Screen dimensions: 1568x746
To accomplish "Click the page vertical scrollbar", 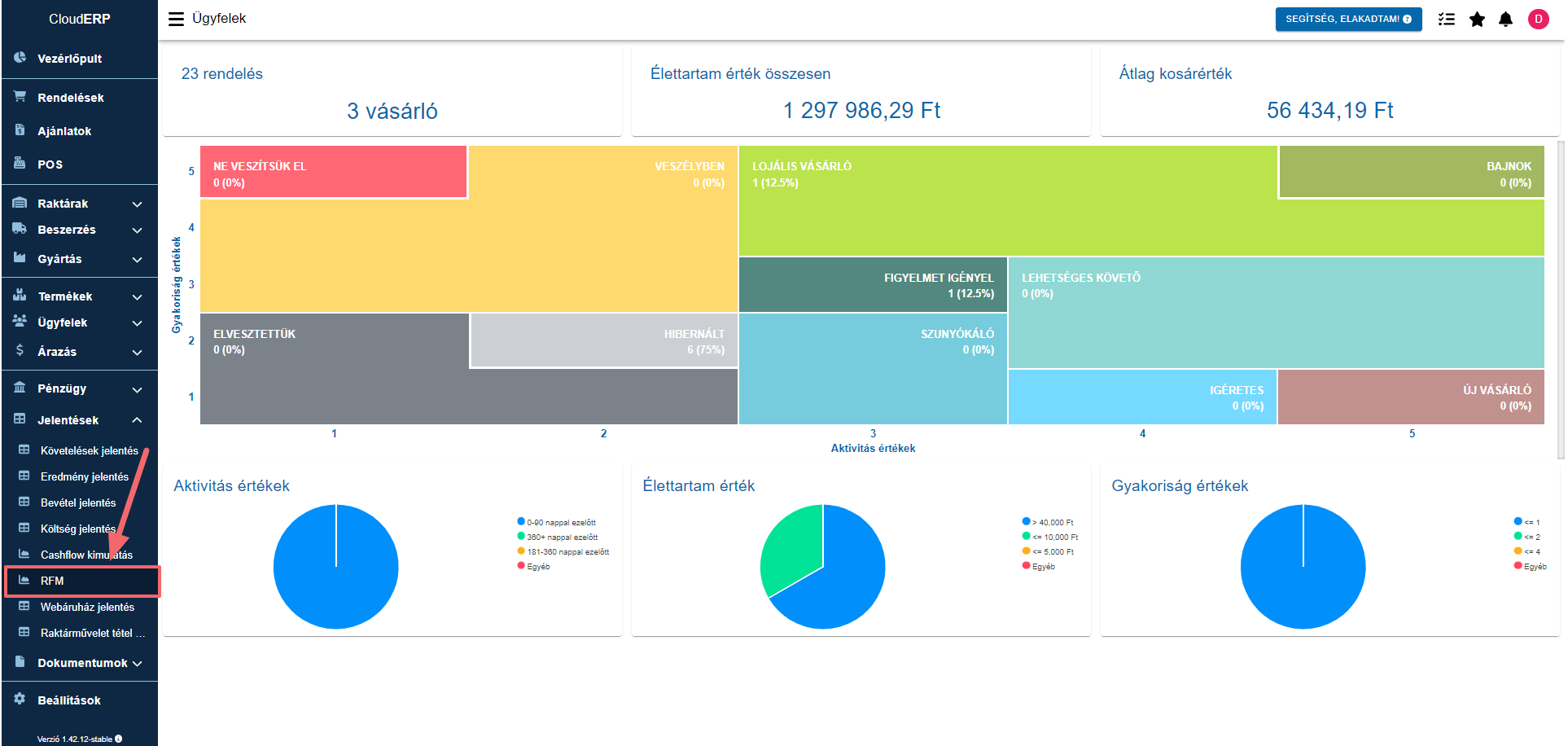I will click(x=1561, y=301).
